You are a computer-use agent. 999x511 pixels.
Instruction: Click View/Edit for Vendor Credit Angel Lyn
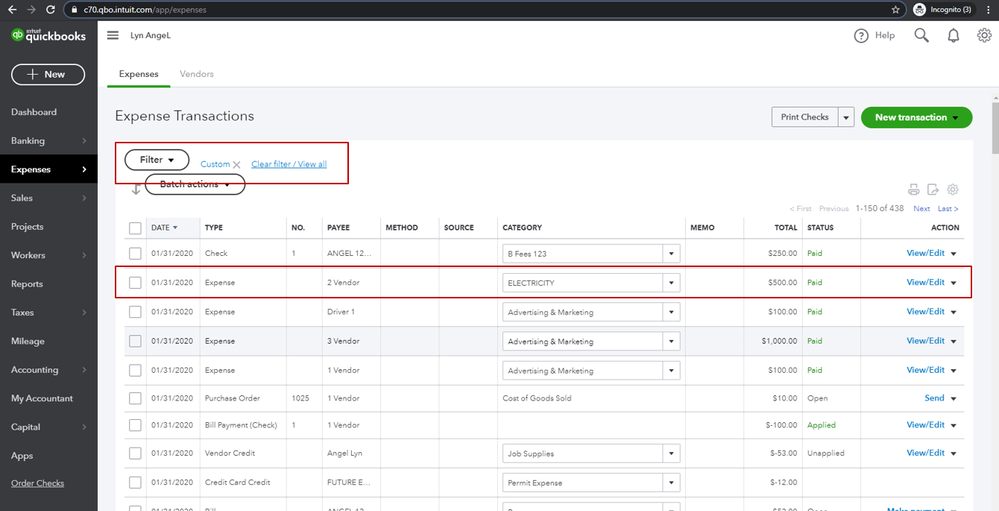pos(925,453)
